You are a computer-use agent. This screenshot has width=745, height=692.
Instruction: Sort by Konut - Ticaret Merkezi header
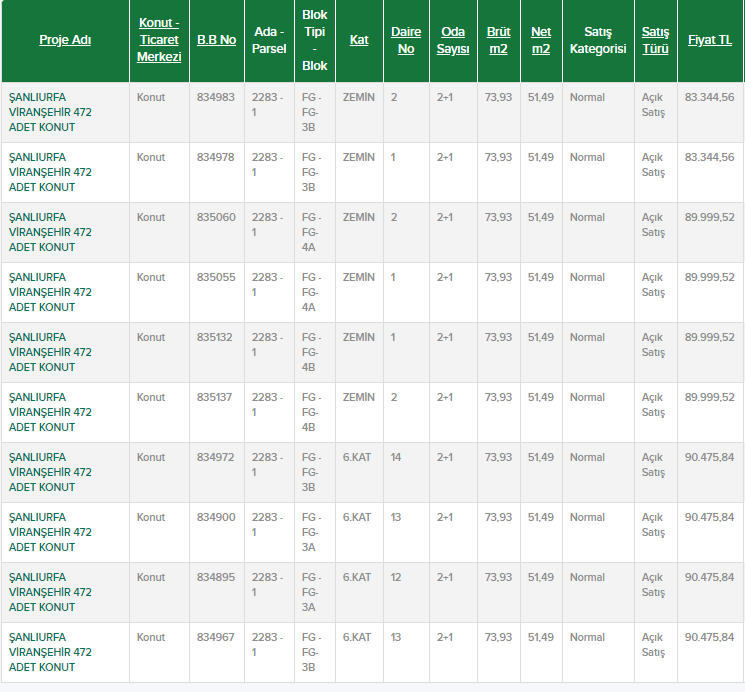coord(159,40)
